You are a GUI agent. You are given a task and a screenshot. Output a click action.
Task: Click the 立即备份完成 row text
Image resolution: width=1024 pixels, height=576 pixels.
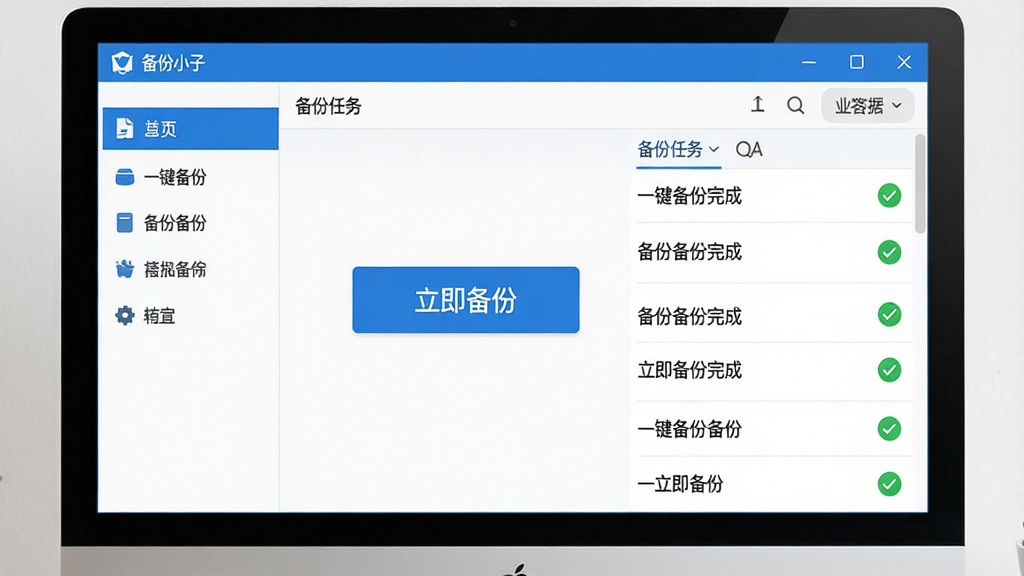(690, 370)
